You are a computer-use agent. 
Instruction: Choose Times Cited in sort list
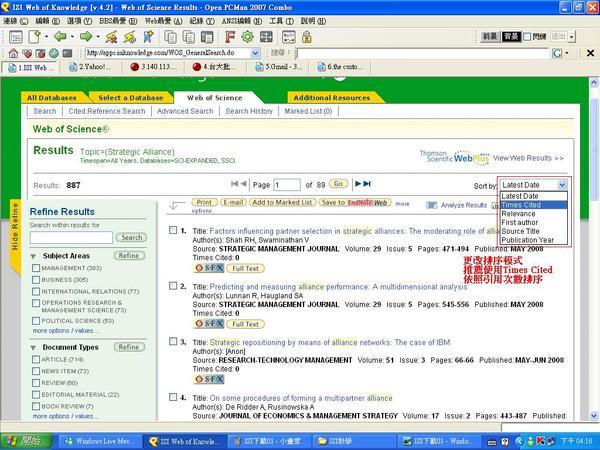pyautogui.click(x=534, y=205)
